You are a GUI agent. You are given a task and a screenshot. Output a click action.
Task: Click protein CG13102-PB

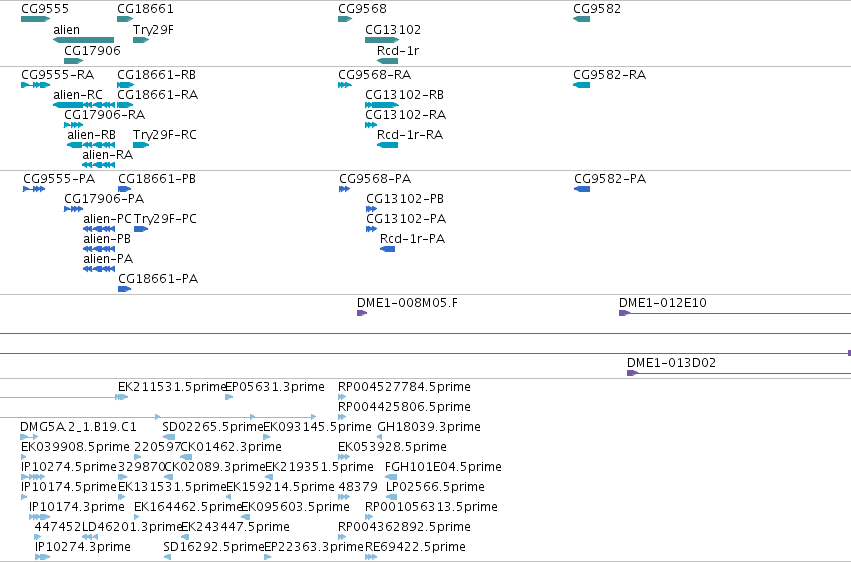tap(371, 209)
